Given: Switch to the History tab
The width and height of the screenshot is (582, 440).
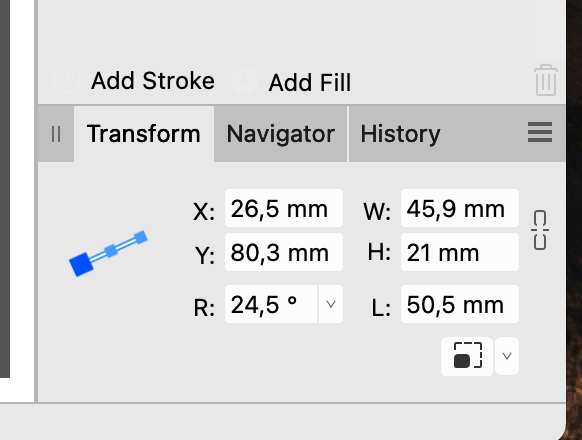Looking at the screenshot, I should pyautogui.click(x=400, y=134).
